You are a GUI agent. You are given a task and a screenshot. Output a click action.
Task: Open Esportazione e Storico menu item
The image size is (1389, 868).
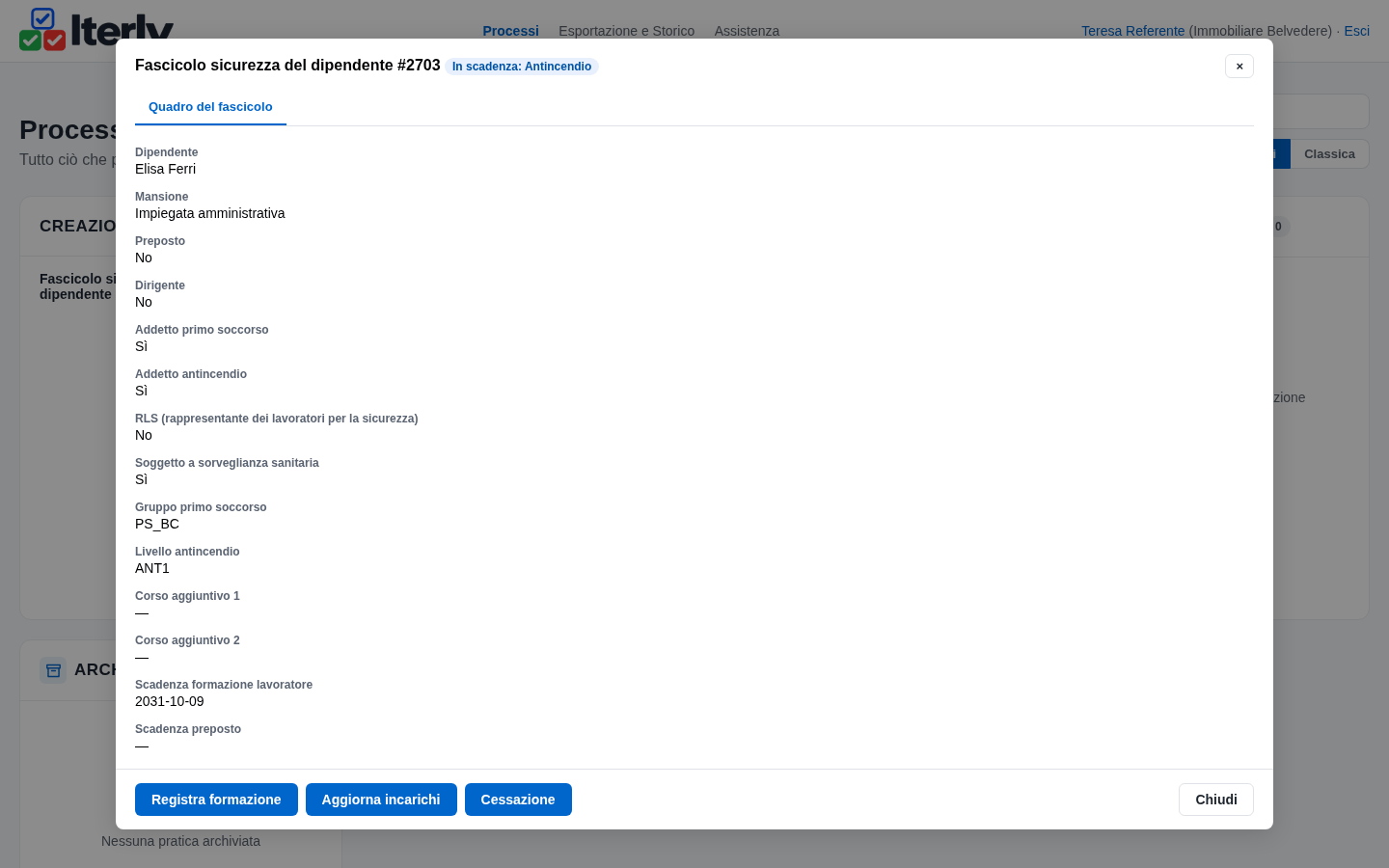click(x=626, y=31)
